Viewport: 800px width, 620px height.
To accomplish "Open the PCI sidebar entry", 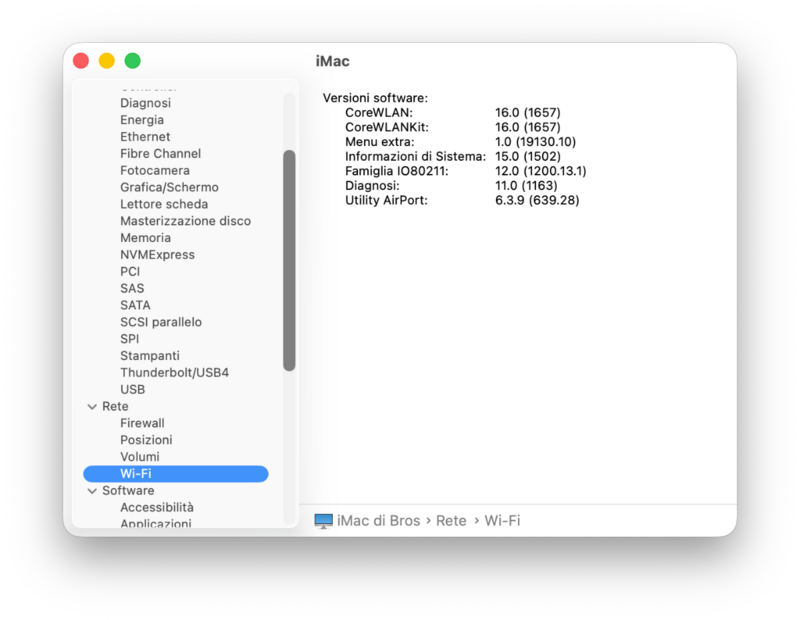I will point(130,271).
